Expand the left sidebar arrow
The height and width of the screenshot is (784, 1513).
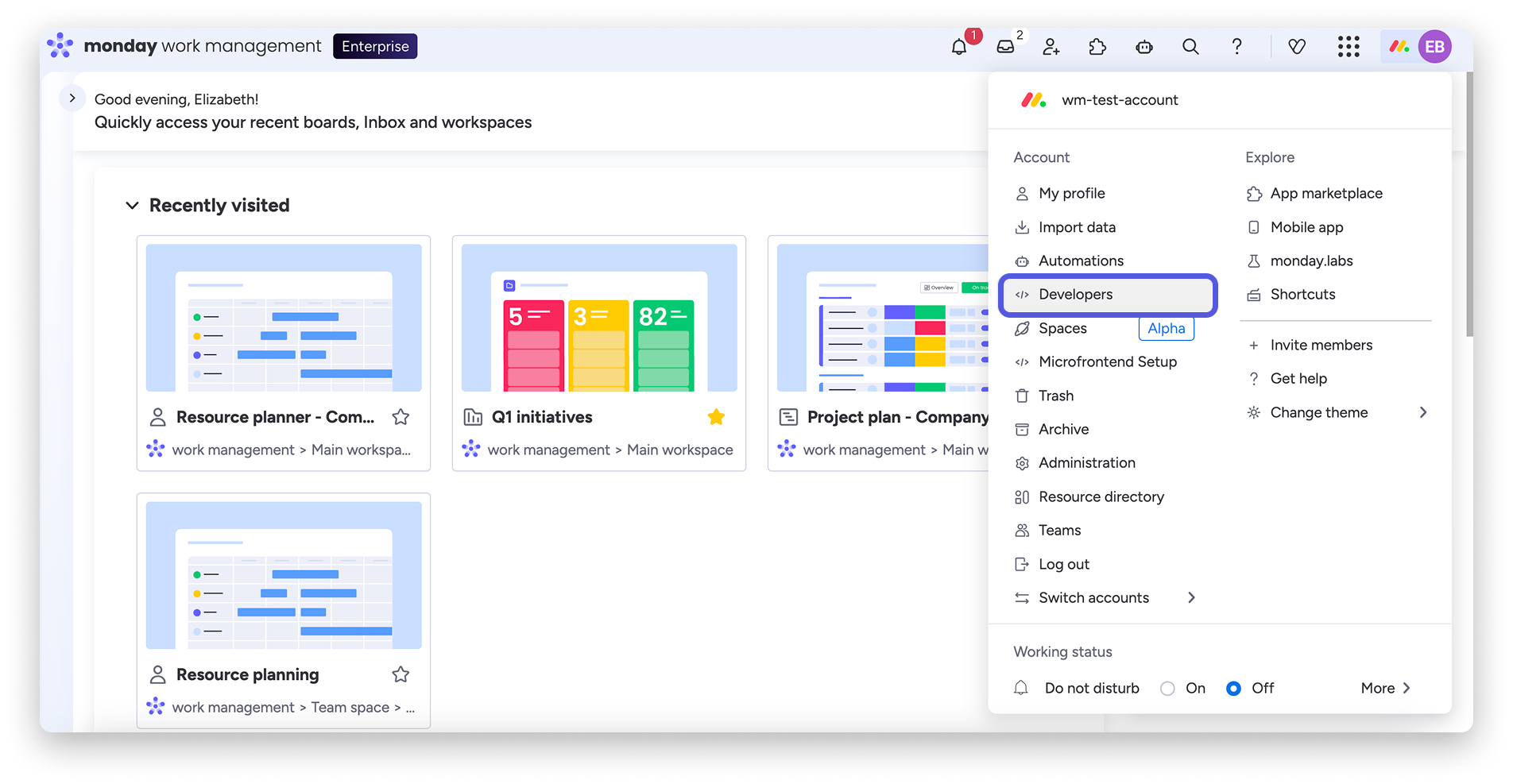tap(72, 98)
